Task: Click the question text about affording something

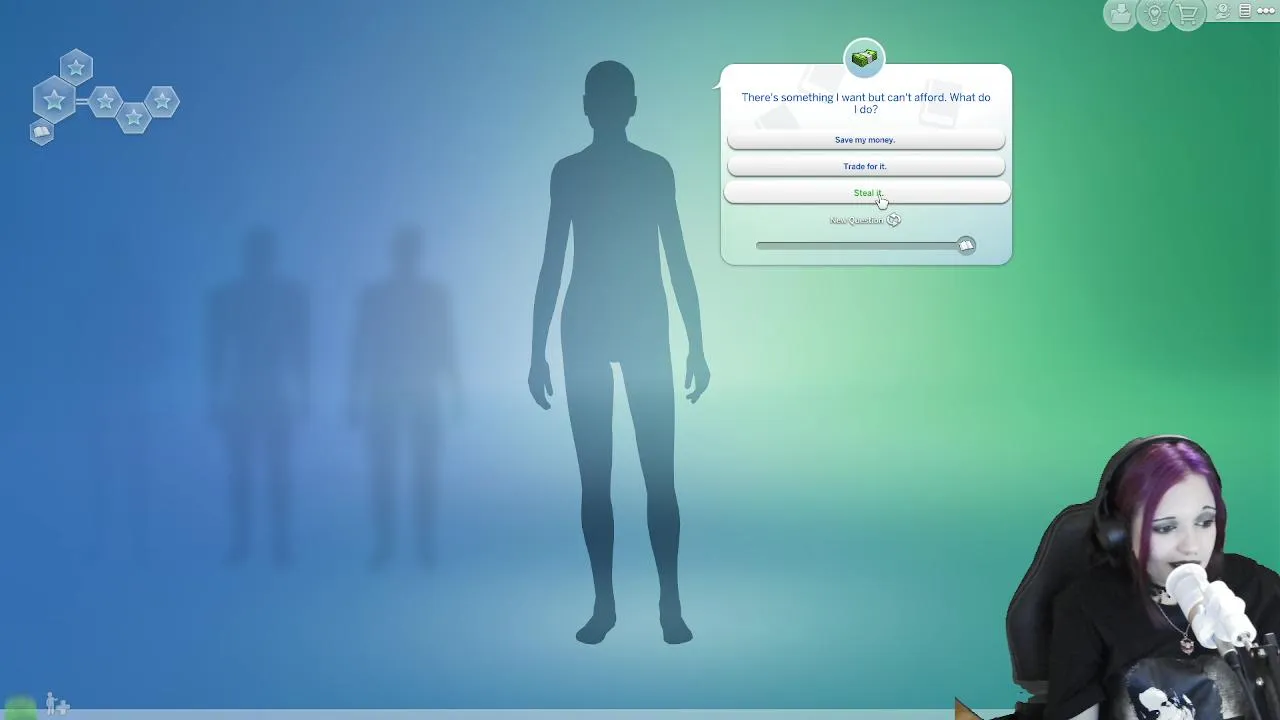Action: (x=866, y=103)
